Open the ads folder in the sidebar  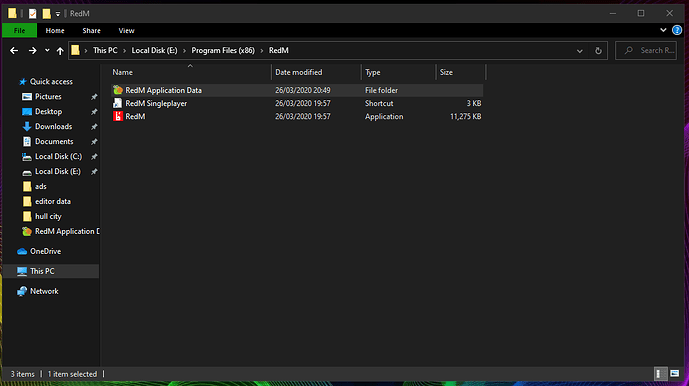click(x=40, y=186)
